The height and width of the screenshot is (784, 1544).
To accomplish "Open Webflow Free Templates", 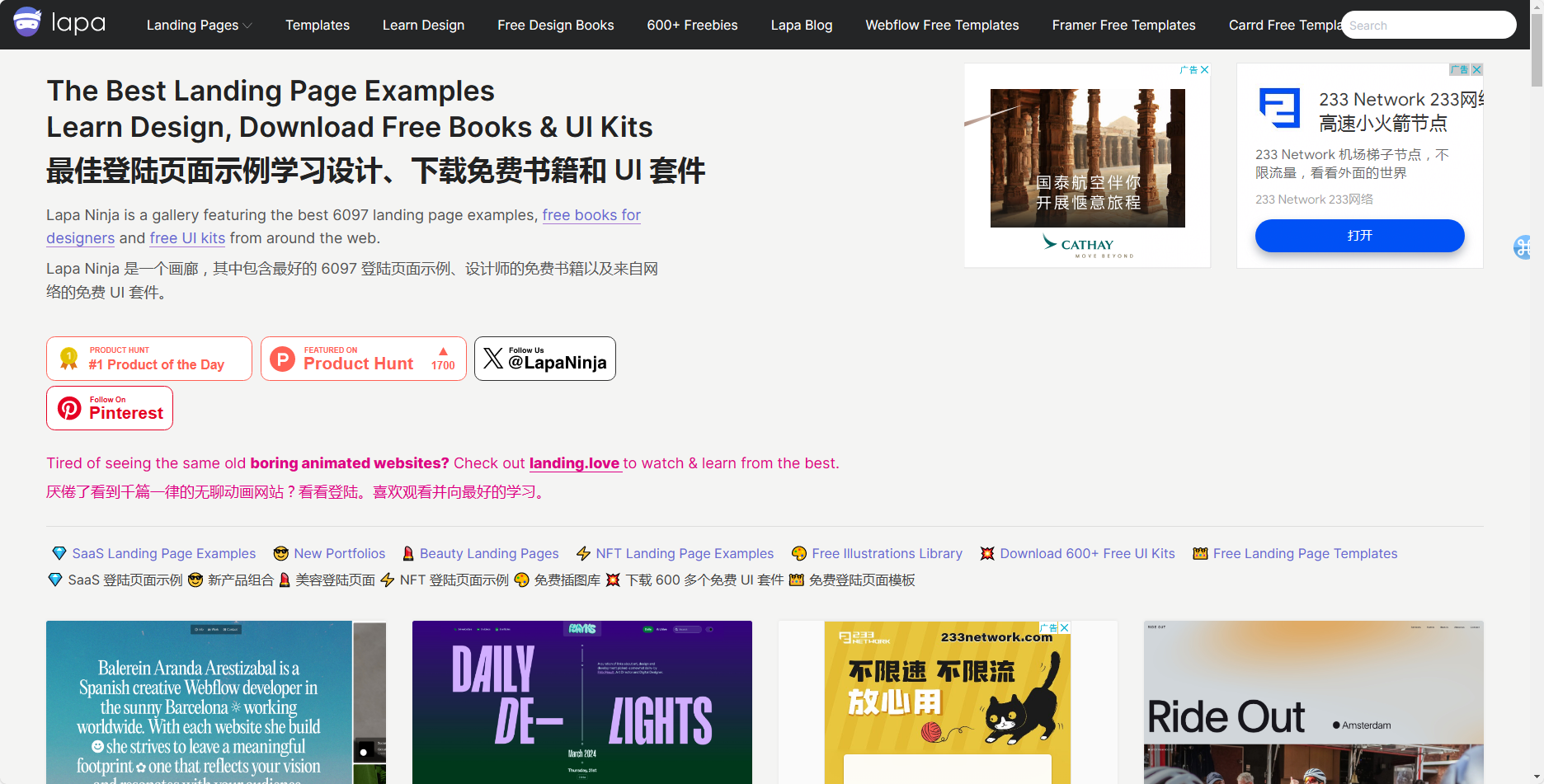I will (x=942, y=26).
